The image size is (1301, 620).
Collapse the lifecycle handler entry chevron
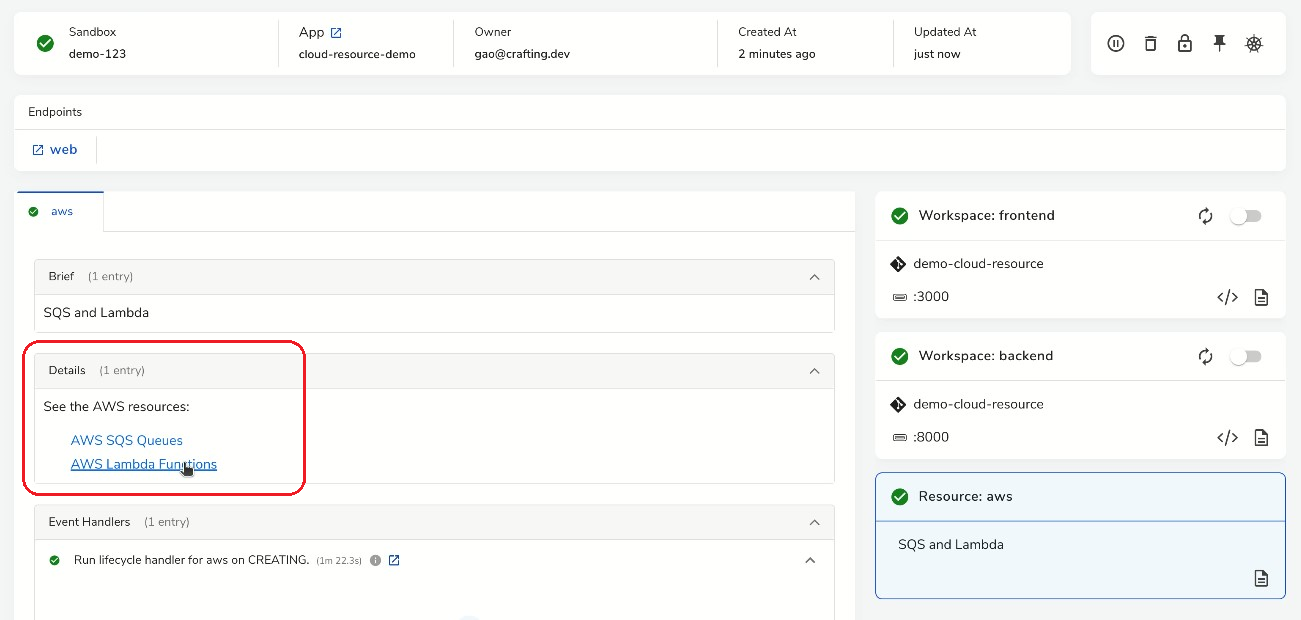click(810, 560)
